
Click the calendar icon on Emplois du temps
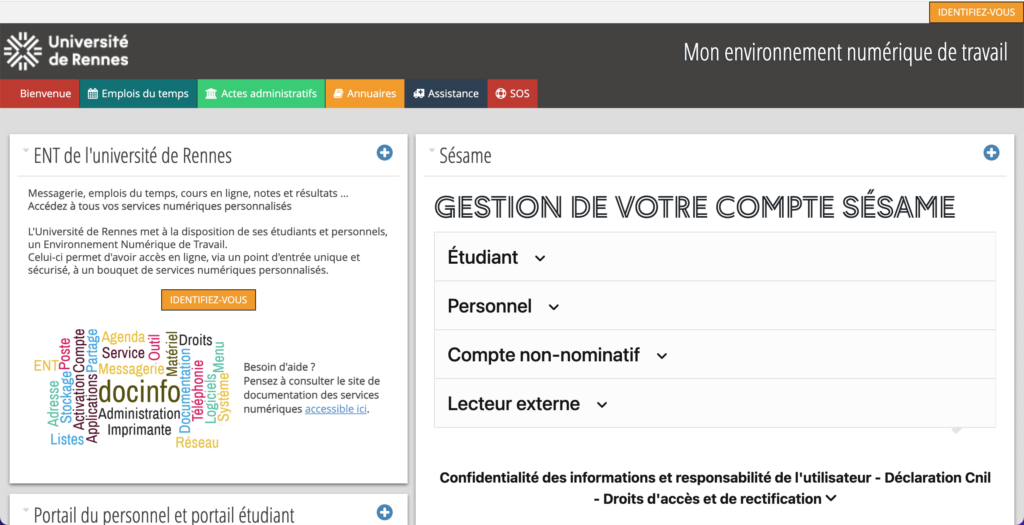tap(93, 93)
